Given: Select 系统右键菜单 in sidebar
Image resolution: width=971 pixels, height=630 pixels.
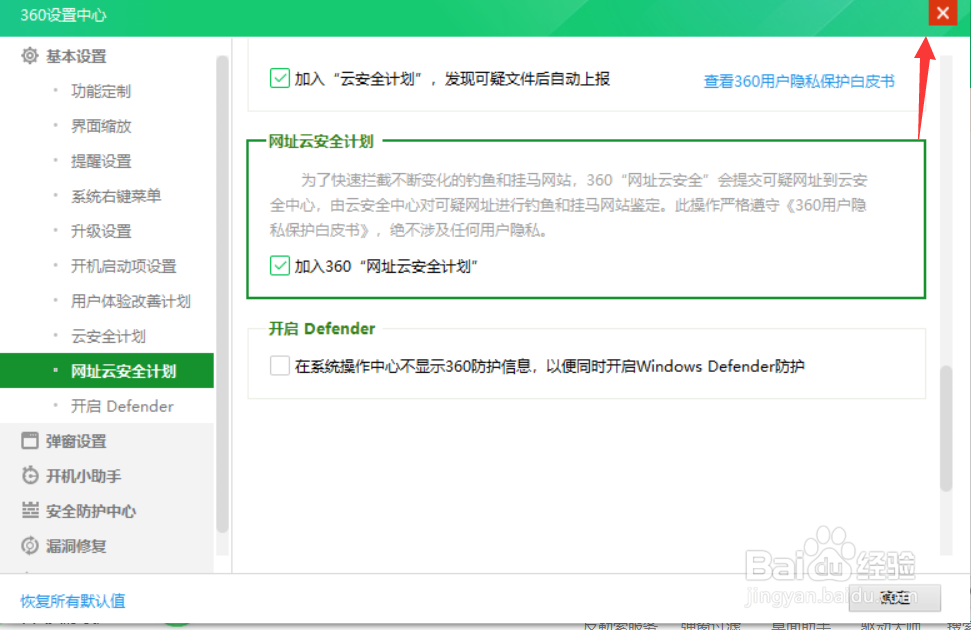Looking at the screenshot, I should (x=116, y=196).
